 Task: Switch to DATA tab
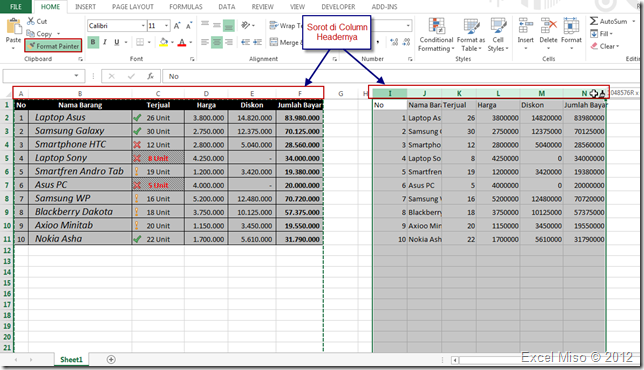[227, 7]
